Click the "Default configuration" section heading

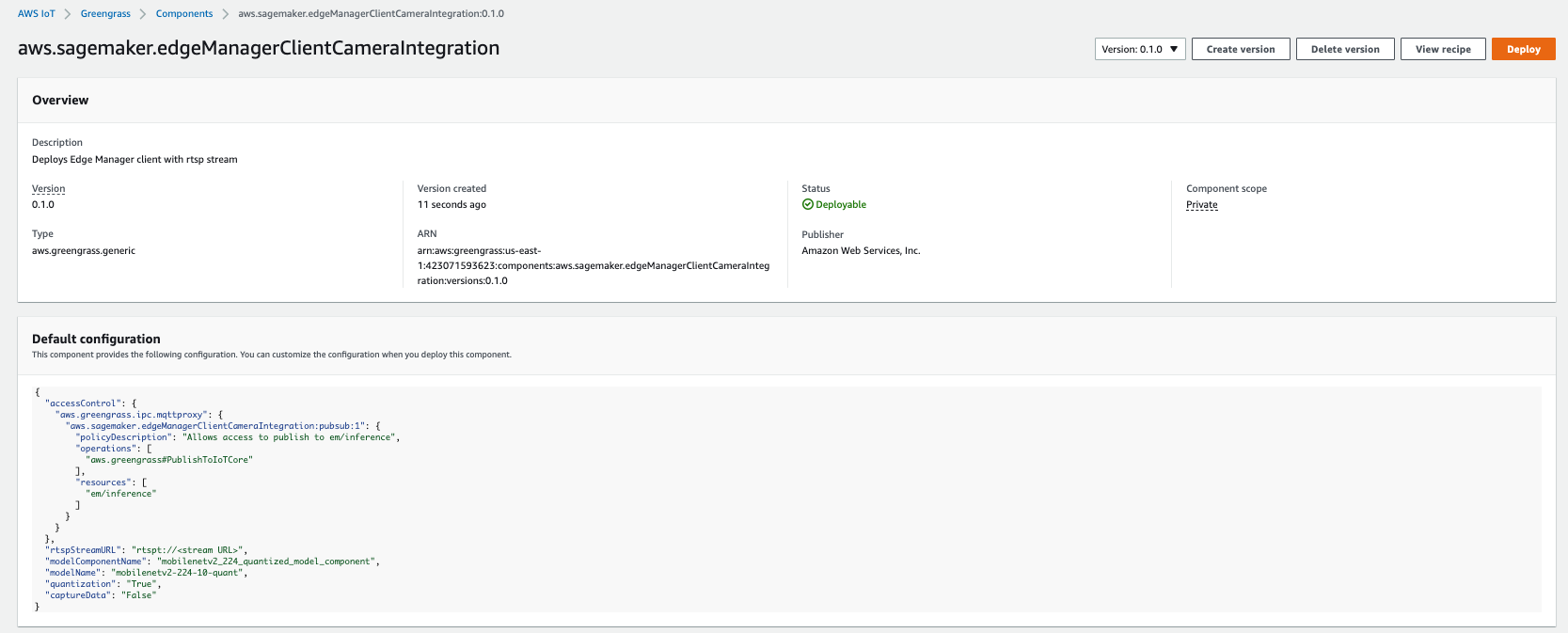(x=96, y=340)
